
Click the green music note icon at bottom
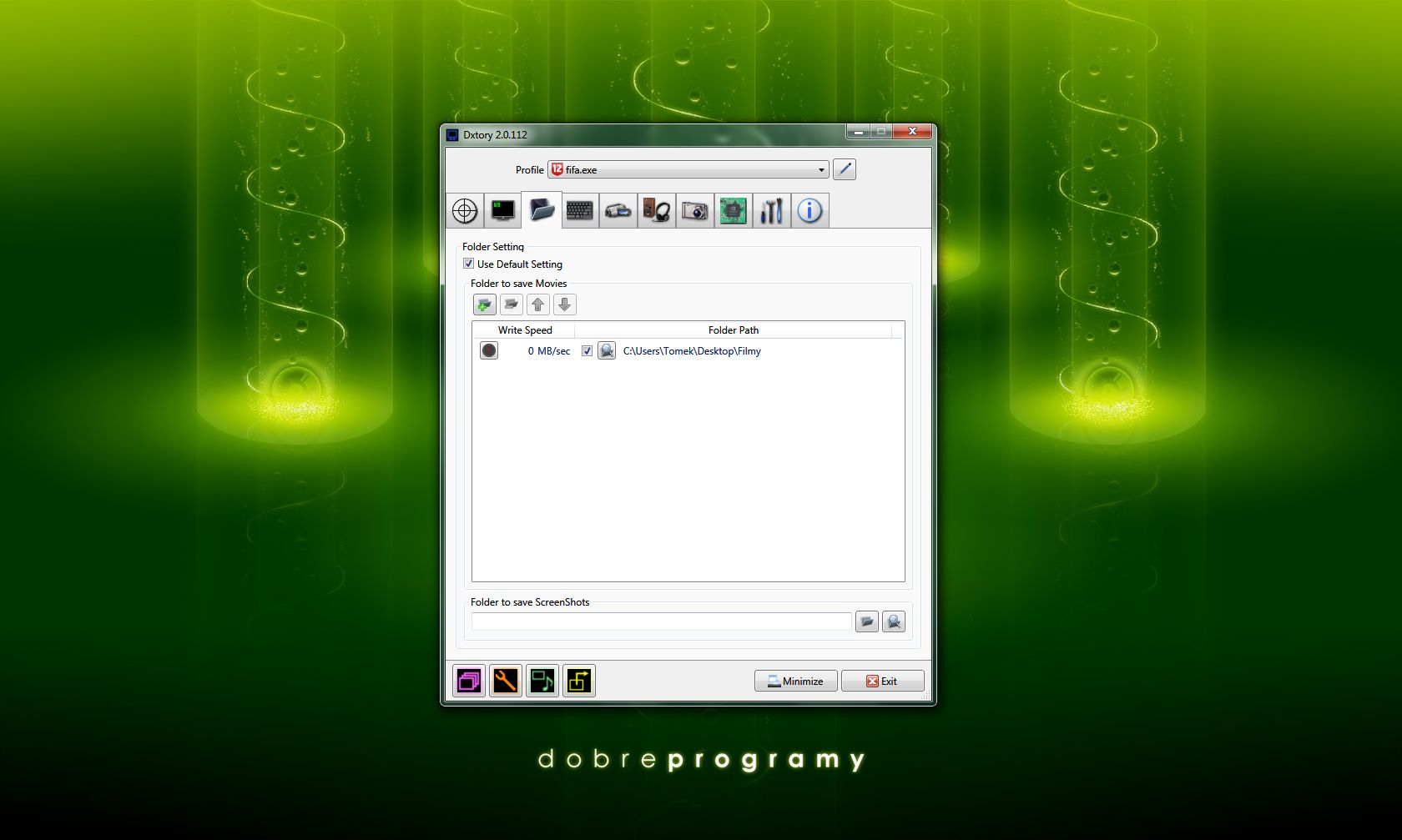(x=542, y=681)
